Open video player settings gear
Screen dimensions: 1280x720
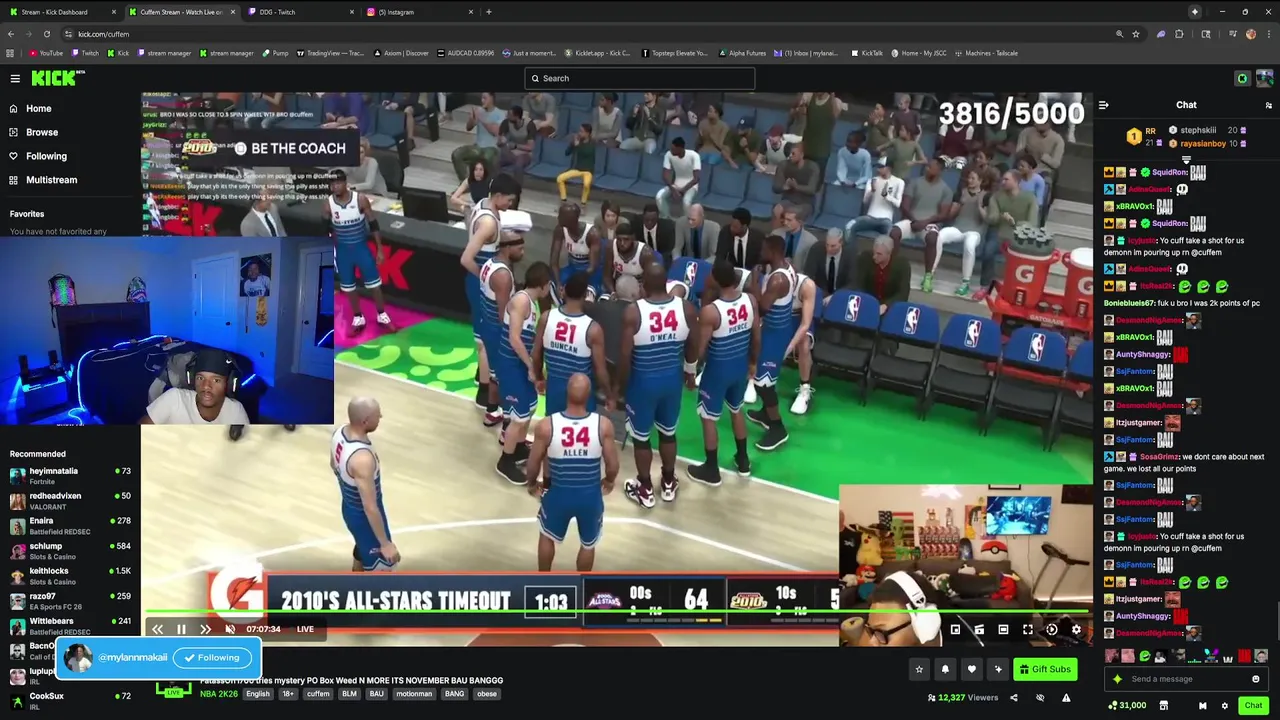coord(1076,629)
